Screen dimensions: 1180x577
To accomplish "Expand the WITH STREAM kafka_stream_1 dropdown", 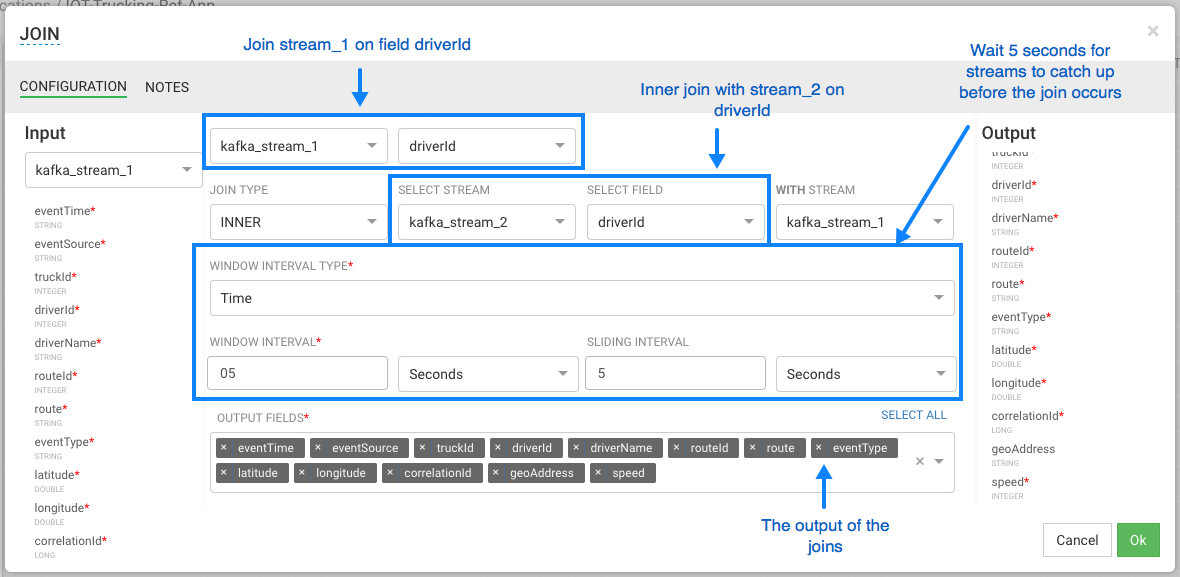I will click(x=864, y=222).
